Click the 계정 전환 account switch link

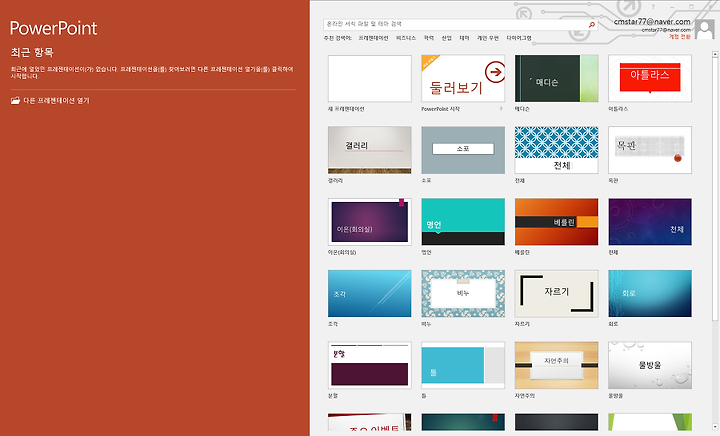(x=680, y=36)
